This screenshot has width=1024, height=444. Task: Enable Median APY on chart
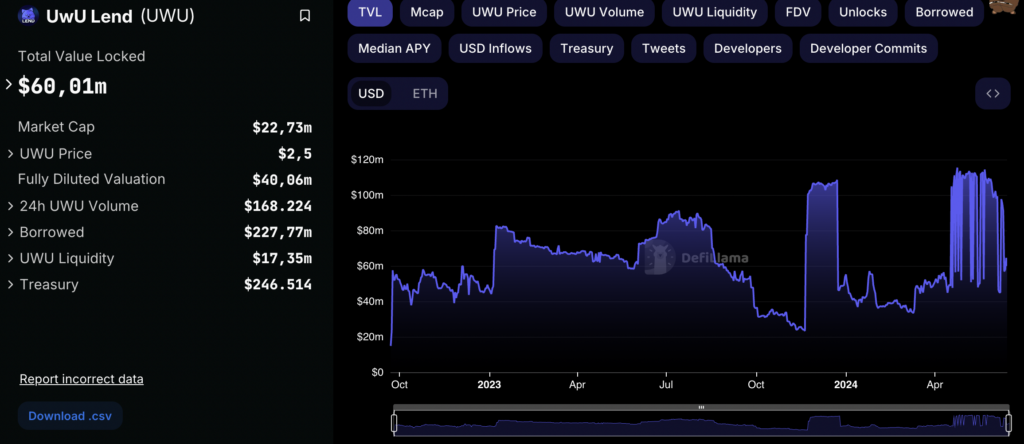pos(394,48)
